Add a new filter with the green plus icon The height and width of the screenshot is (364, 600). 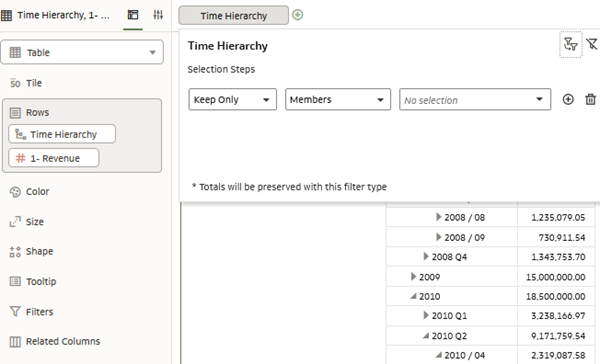[x=297, y=15]
